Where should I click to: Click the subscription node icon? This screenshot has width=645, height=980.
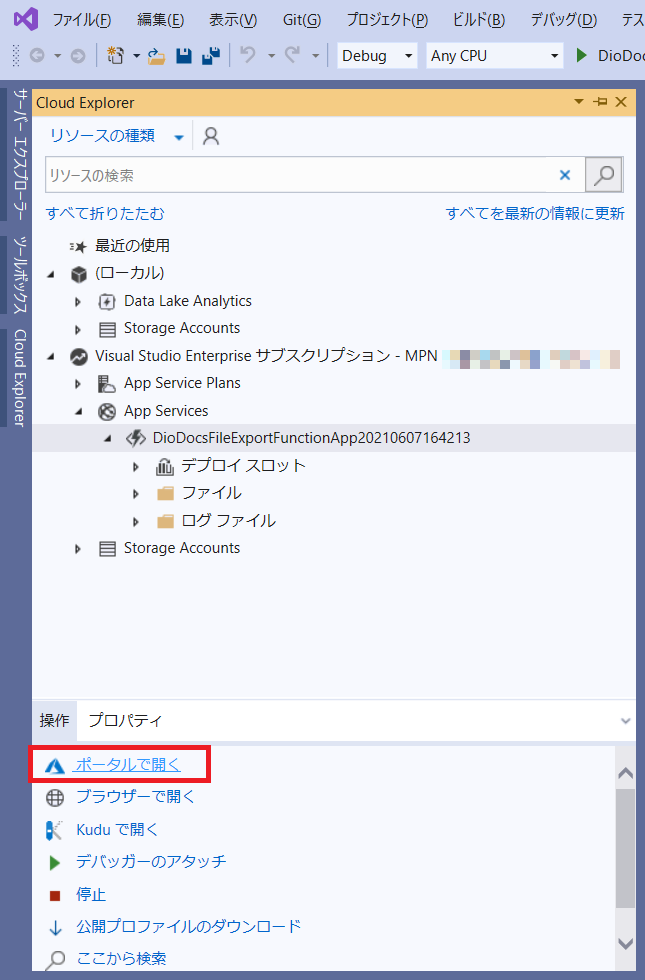coord(79,356)
